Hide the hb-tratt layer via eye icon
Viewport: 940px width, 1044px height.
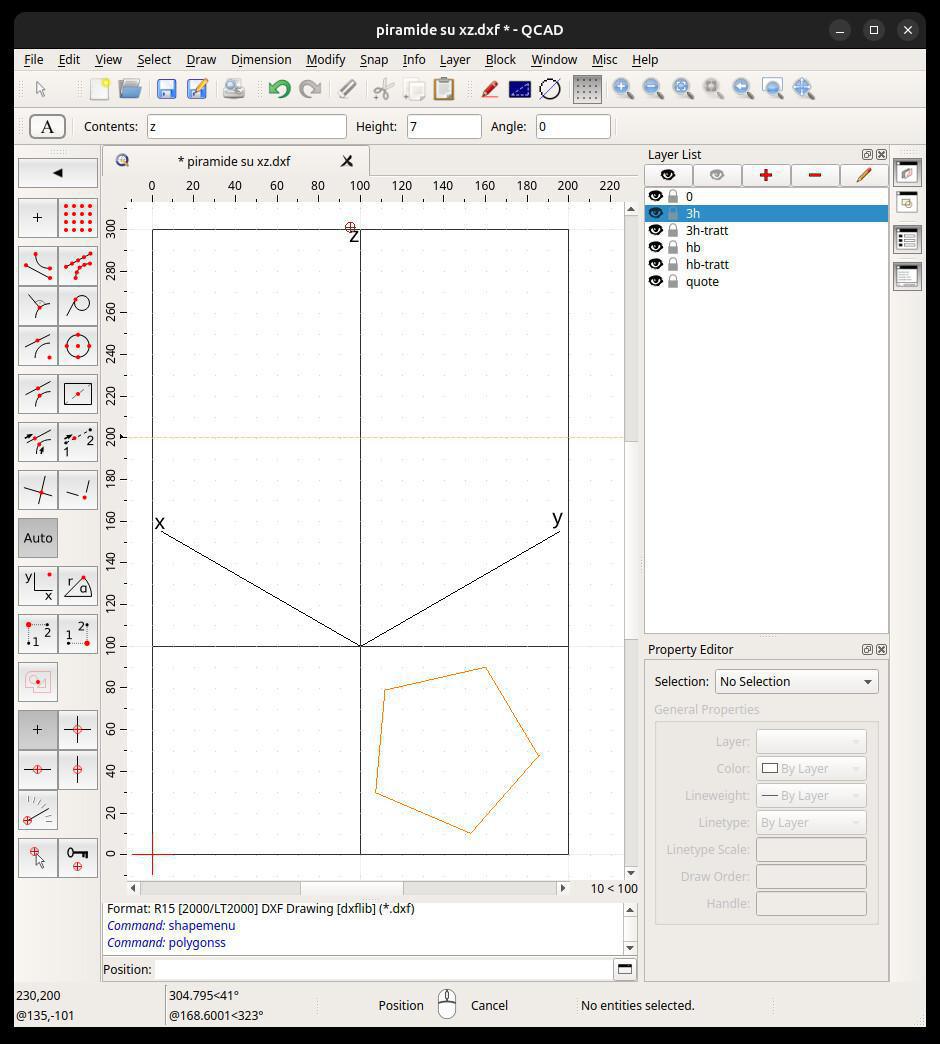click(x=656, y=264)
